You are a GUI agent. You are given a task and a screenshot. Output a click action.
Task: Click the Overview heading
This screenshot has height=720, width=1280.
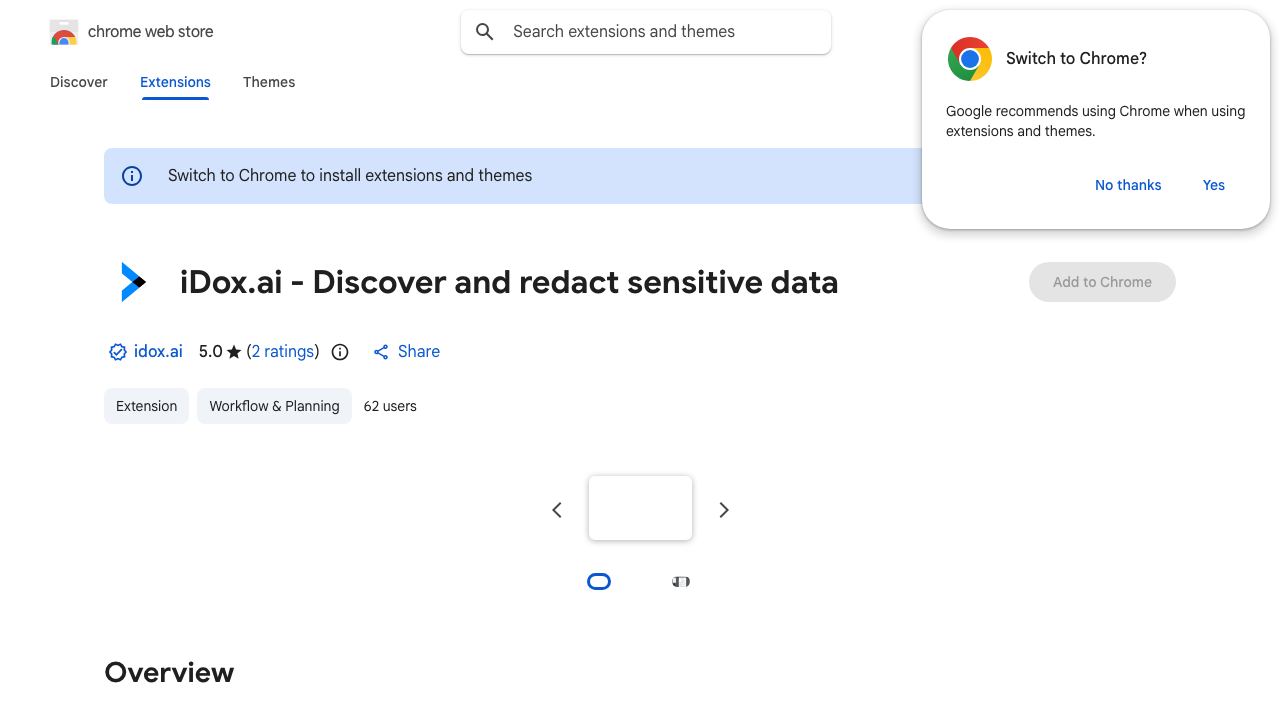point(169,672)
